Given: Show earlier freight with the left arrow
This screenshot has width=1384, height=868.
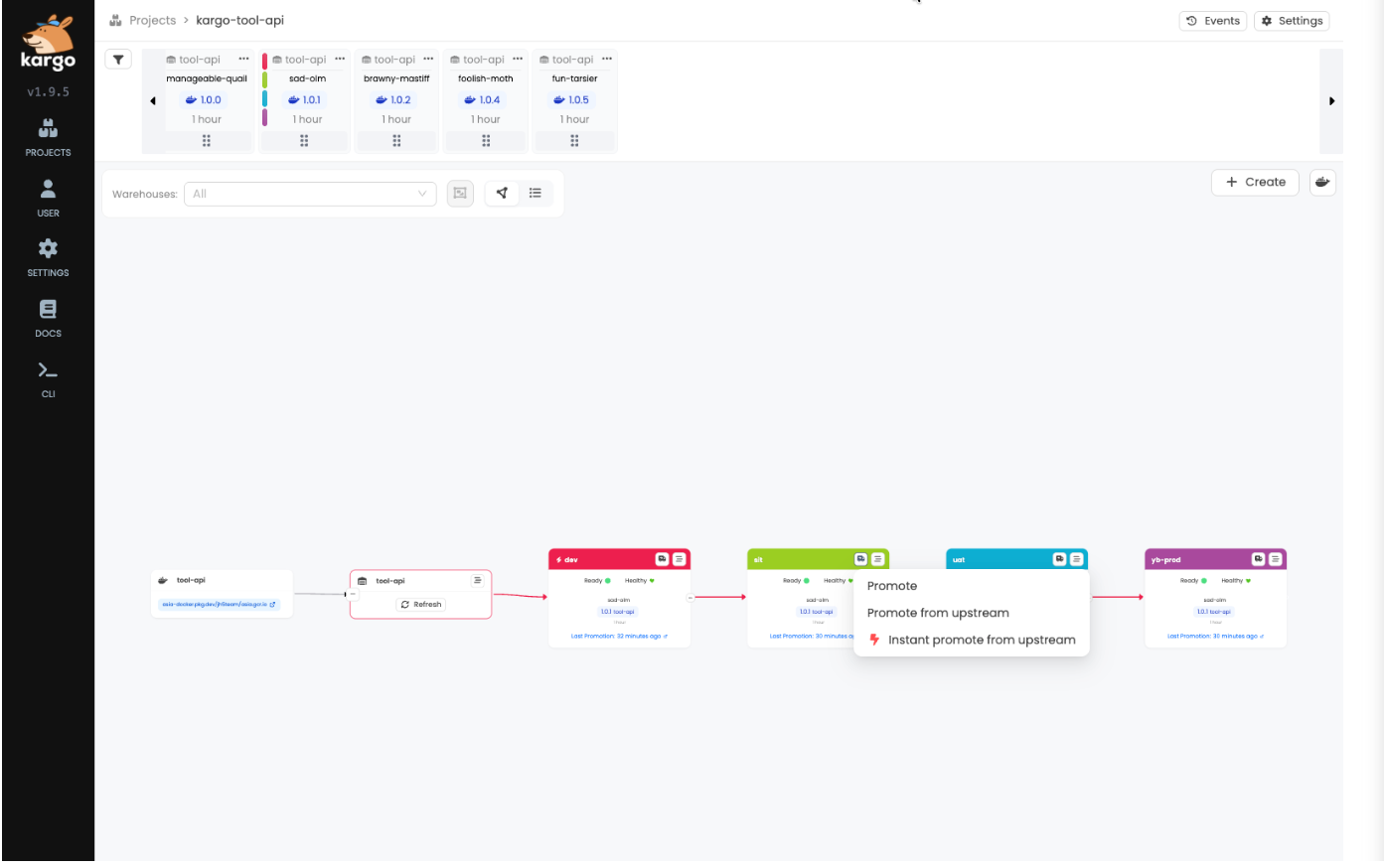Looking at the screenshot, I should pos(153,100).
